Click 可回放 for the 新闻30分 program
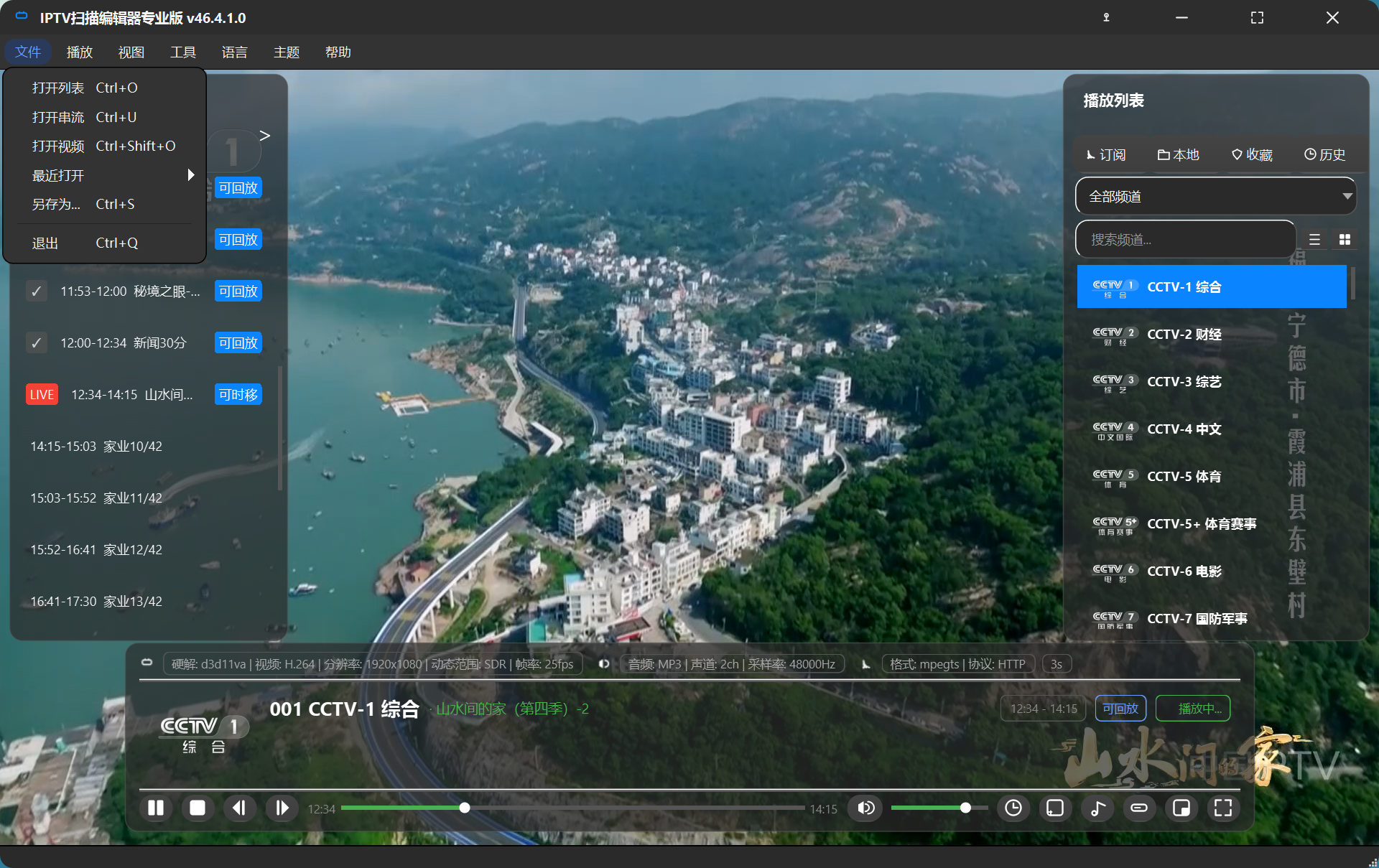 [238, 343]
